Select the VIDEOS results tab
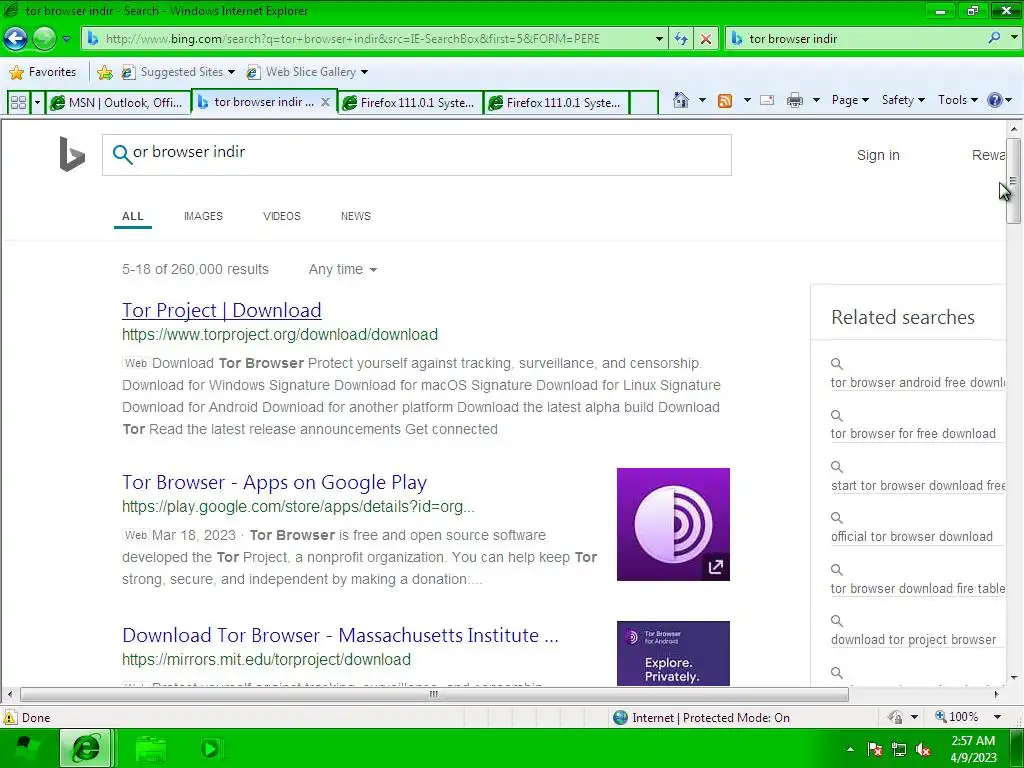The image size is (1024, 768). (x=281, y=216)
